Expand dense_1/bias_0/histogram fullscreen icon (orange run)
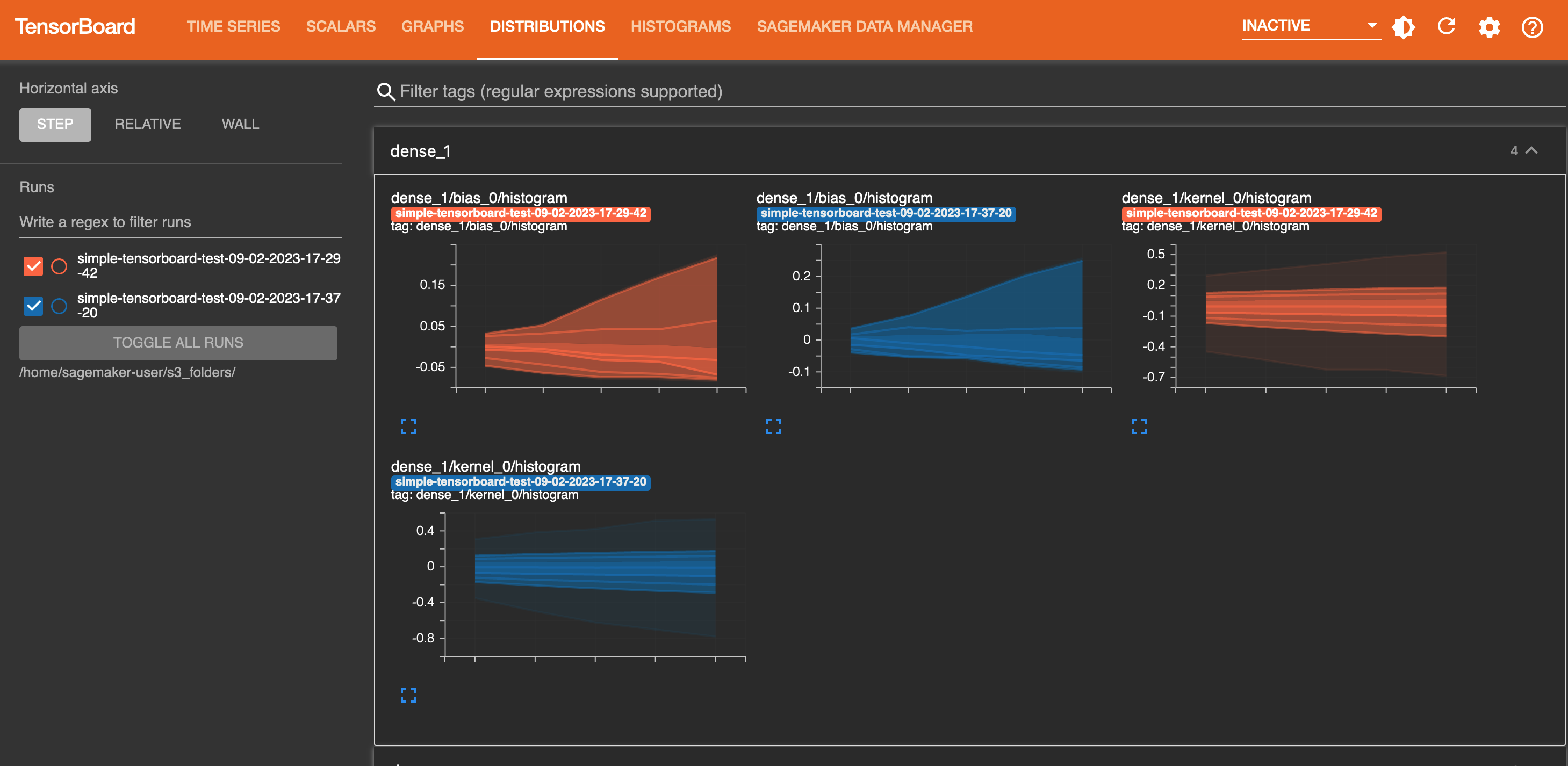 point(408,426)
